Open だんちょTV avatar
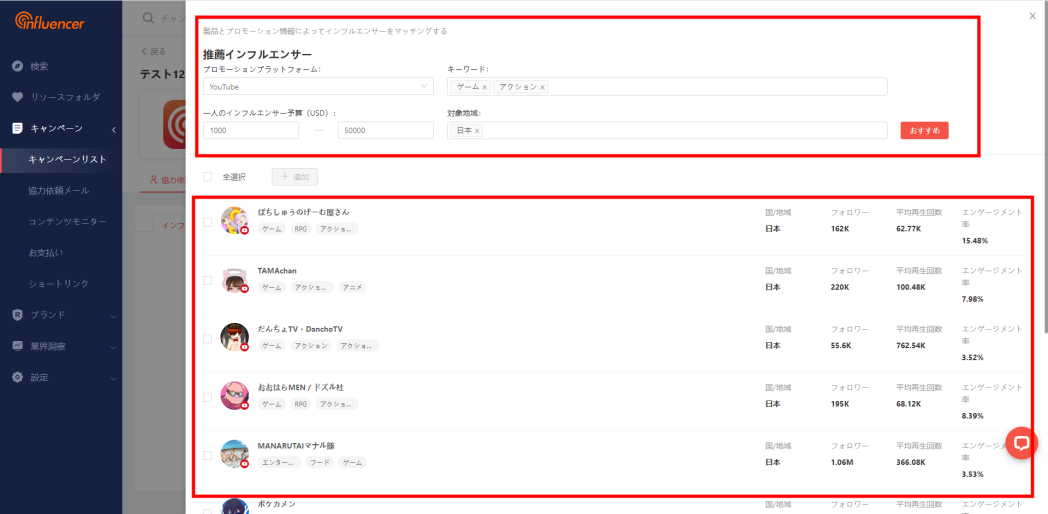 [235, 338]
